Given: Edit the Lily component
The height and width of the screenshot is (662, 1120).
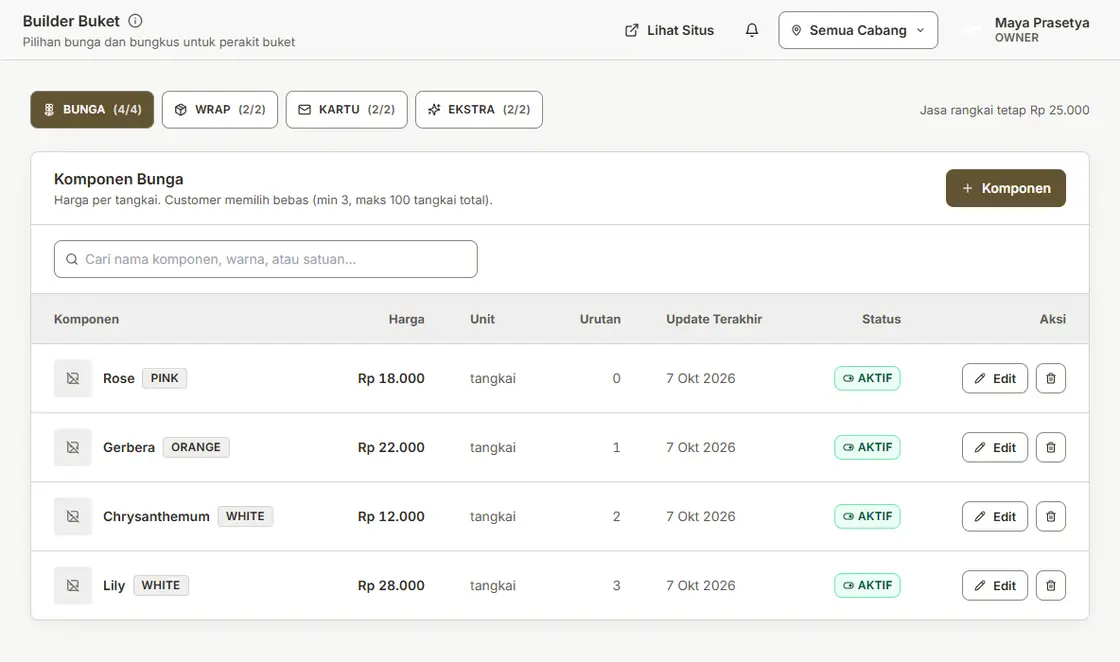Looking at the screenshot, I should pos(994,586).
